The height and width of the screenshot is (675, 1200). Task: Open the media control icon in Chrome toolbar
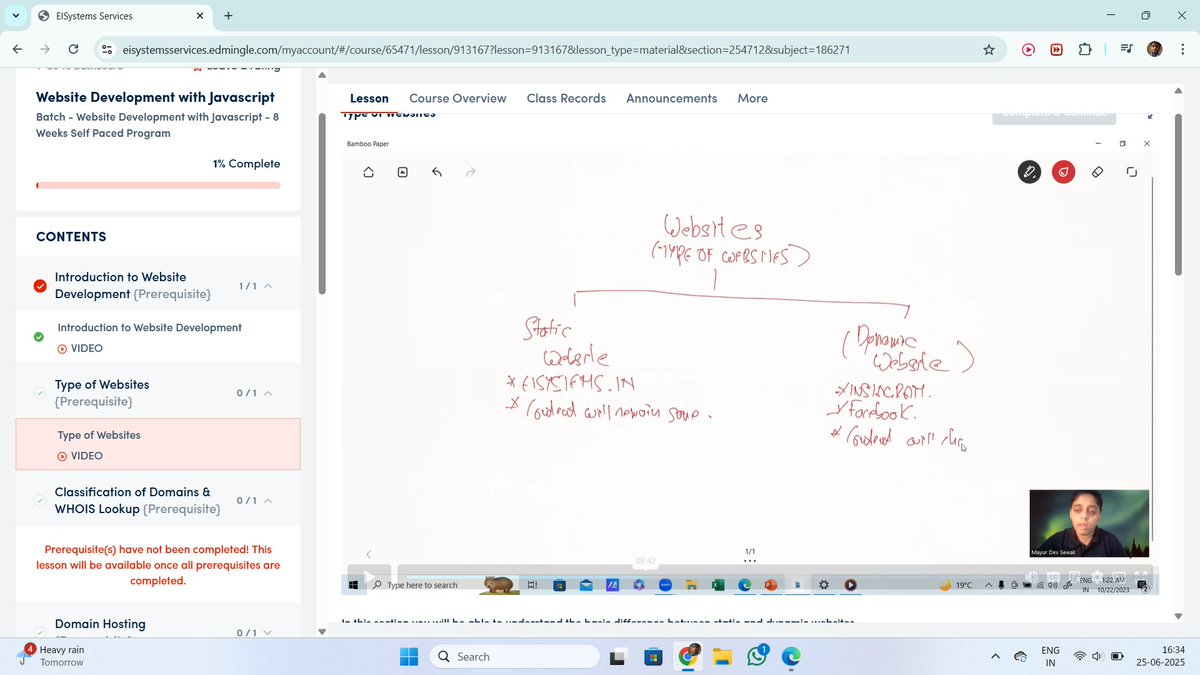[x=1127, y=49]
